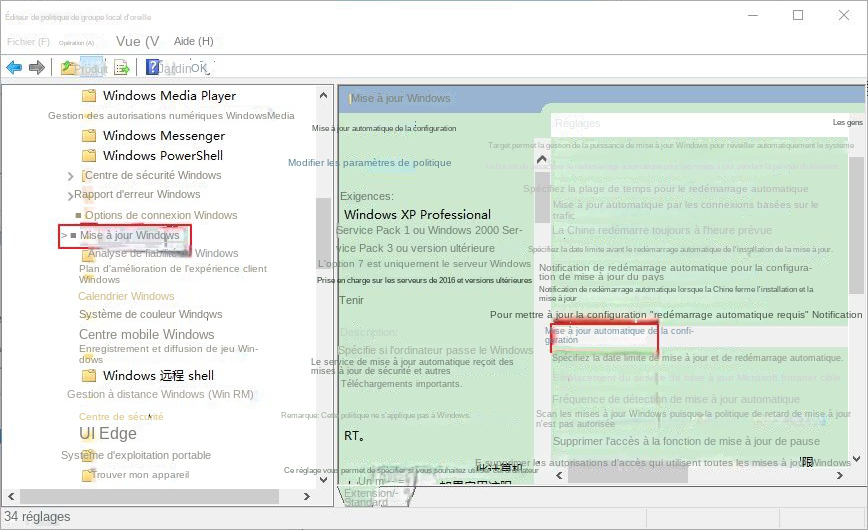Click tree pane horizontal scroll-left arrow

pos(11,496)
